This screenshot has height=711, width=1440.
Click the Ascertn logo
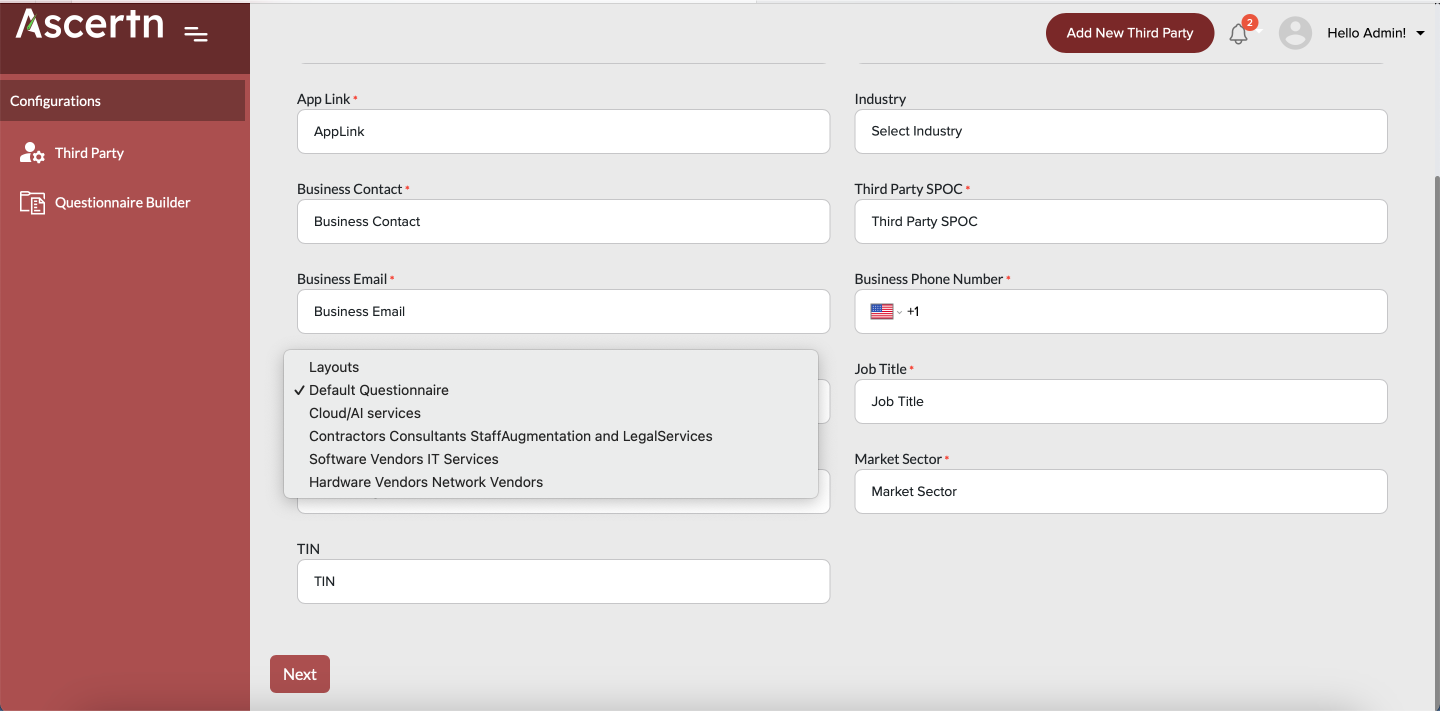90,25
